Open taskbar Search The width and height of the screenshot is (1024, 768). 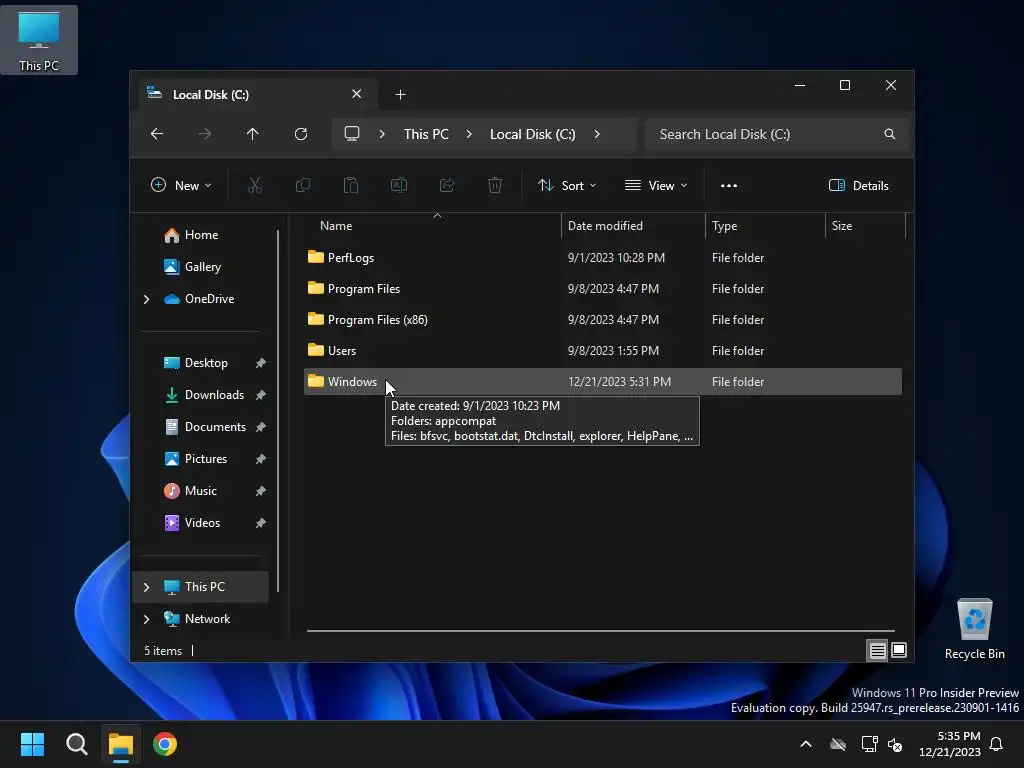[76, 744]
